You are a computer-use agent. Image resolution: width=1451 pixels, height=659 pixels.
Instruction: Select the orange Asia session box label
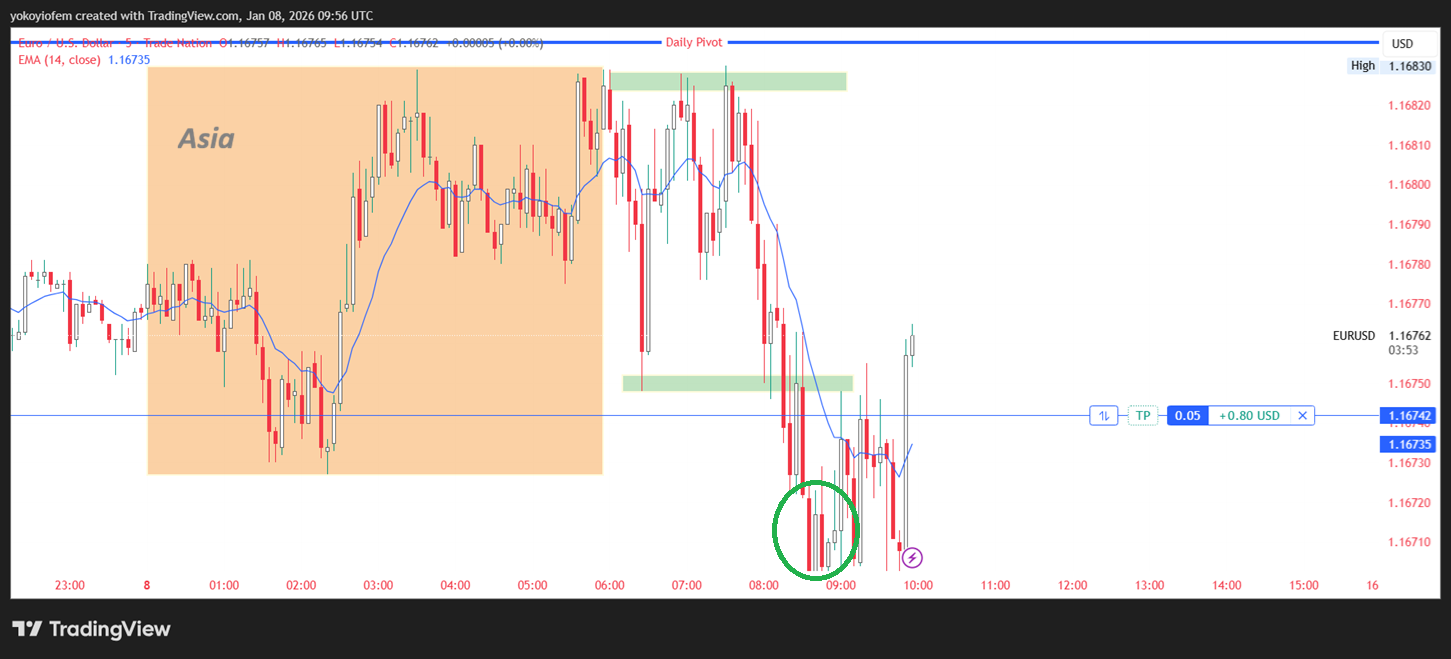tap(206, 139)
